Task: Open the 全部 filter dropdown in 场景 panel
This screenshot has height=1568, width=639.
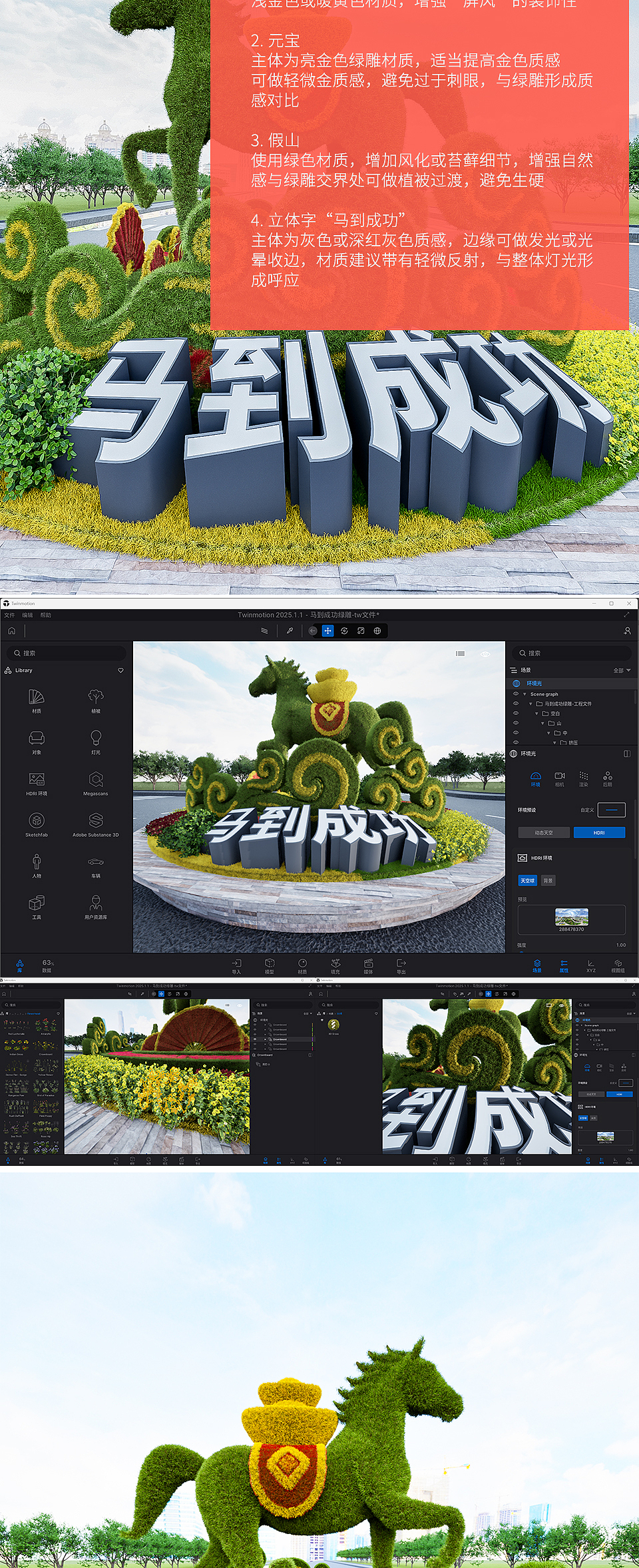Action: point(622,670)
